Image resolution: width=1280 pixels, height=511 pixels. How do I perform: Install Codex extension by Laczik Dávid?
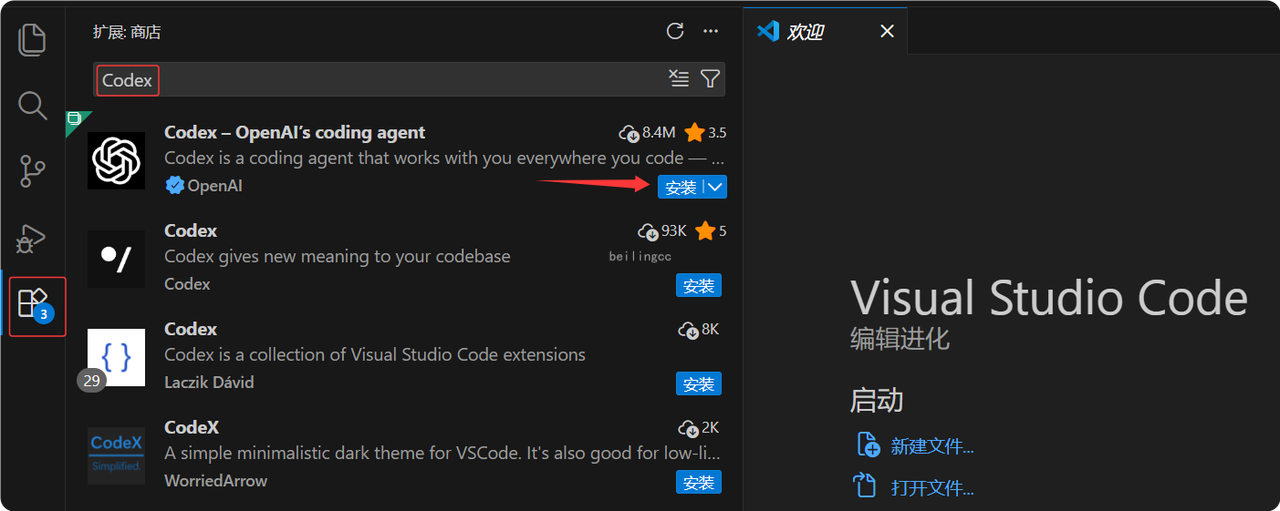tap(698, 384)
